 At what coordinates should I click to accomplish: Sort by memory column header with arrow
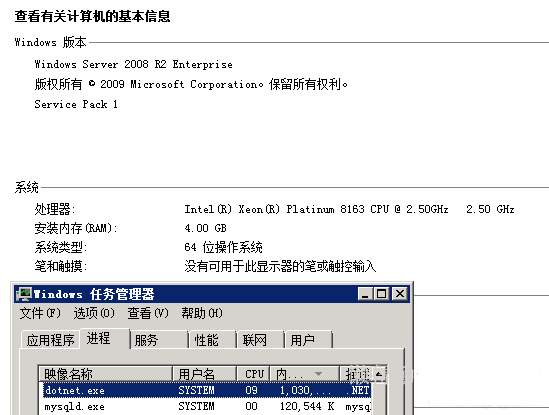tap(304, 374)
